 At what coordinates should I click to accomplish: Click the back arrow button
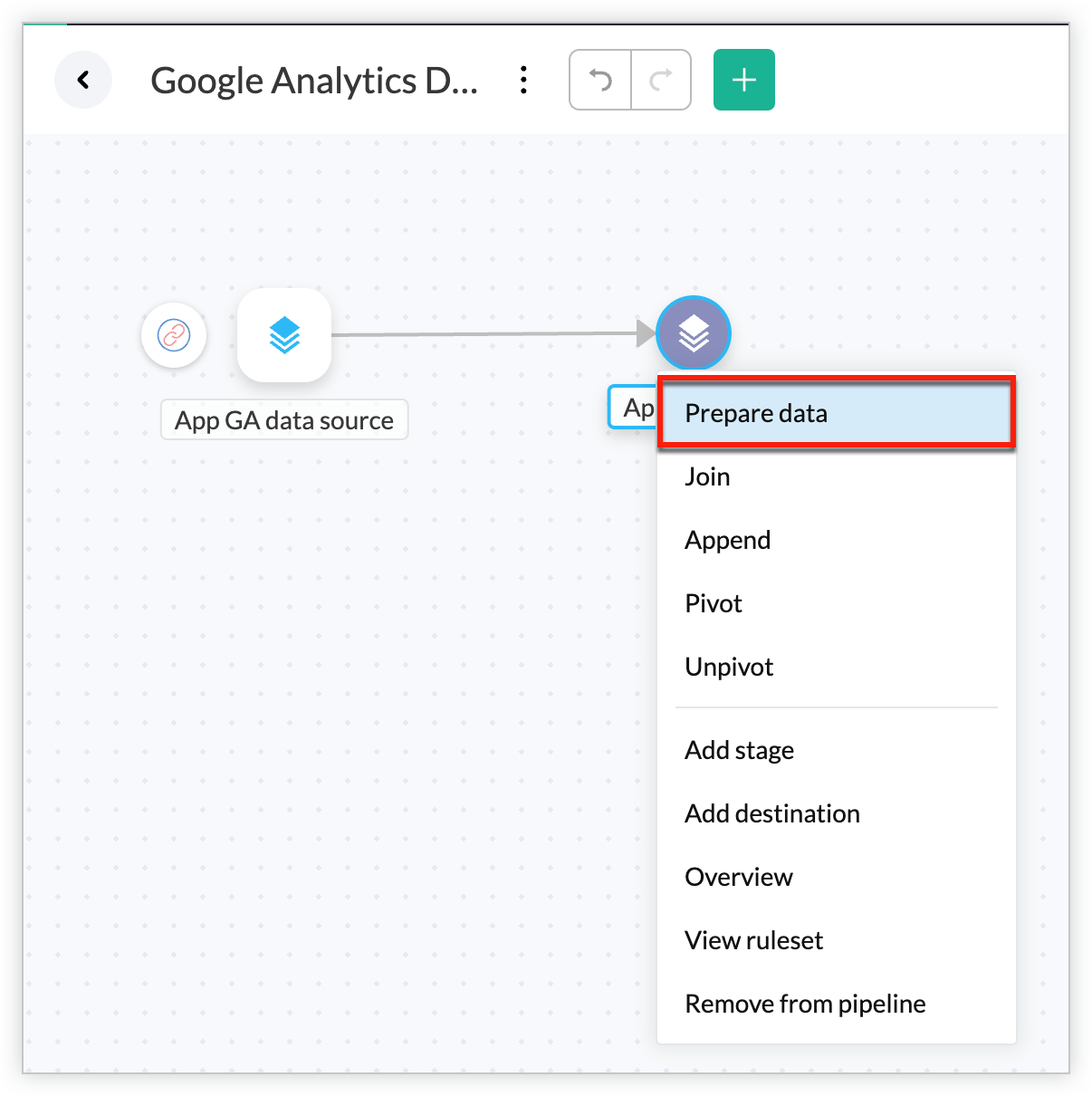tap(83, 81)
